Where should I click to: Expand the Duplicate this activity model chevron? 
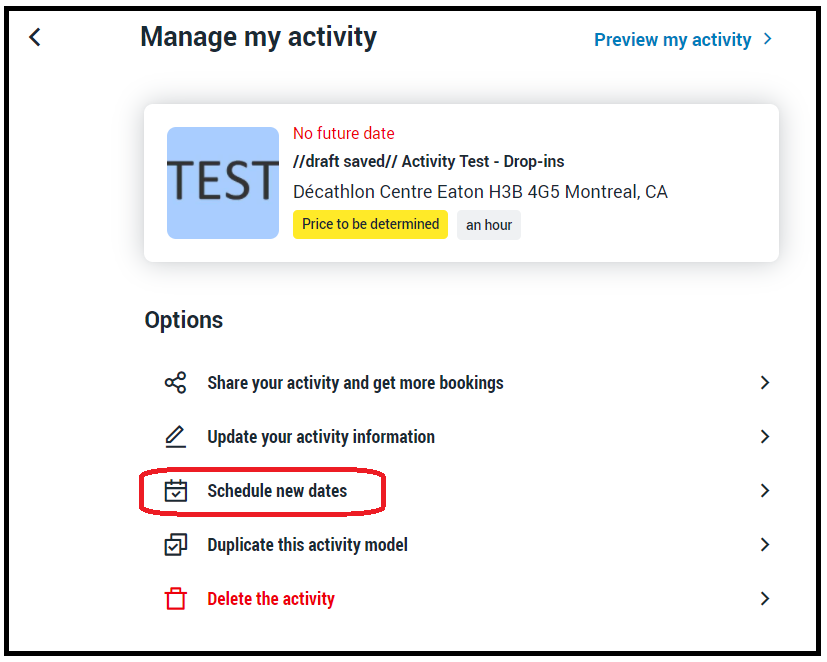pos(765,545)
